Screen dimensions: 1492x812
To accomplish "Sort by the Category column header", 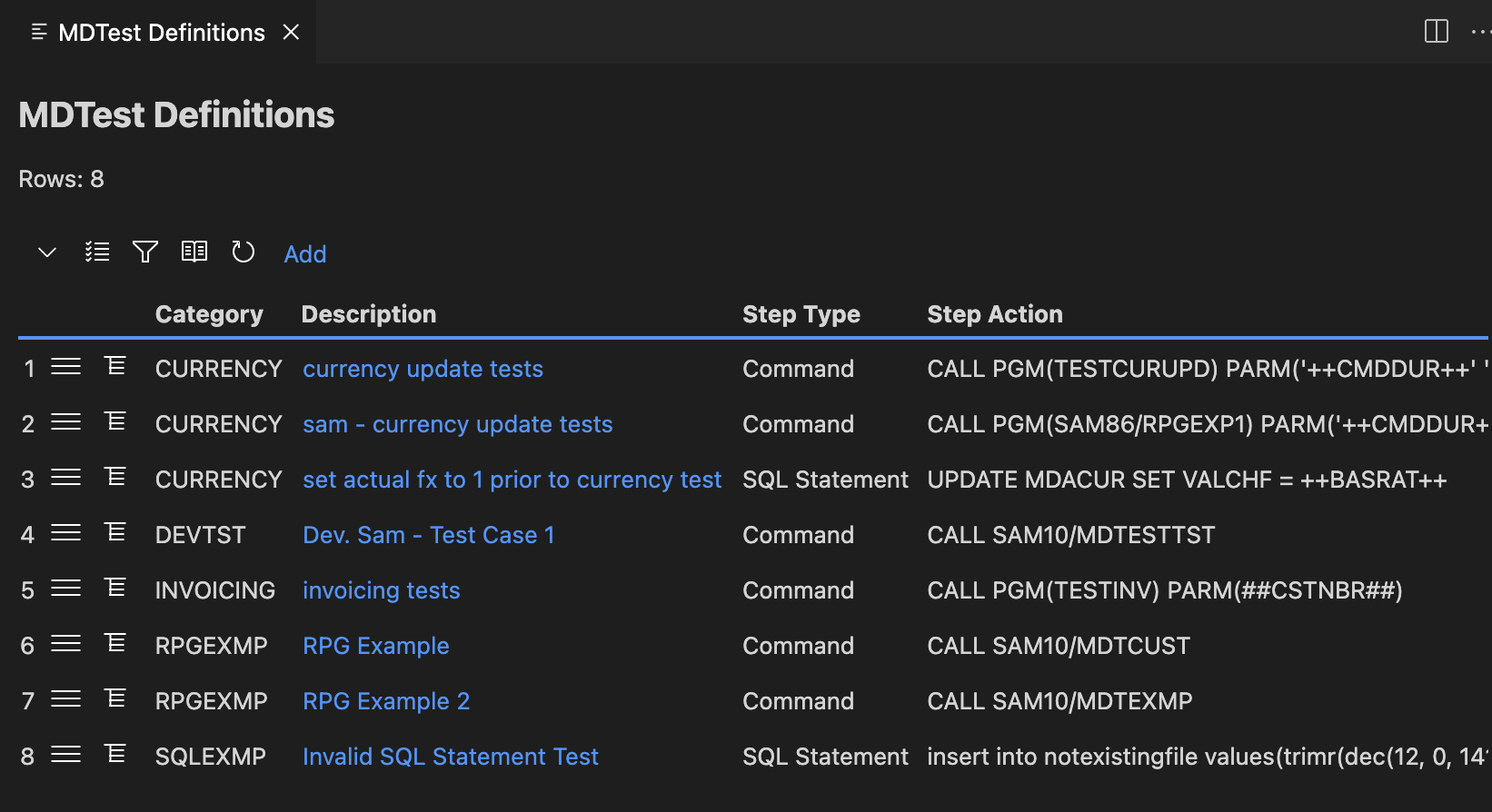I will coord(209,314).
